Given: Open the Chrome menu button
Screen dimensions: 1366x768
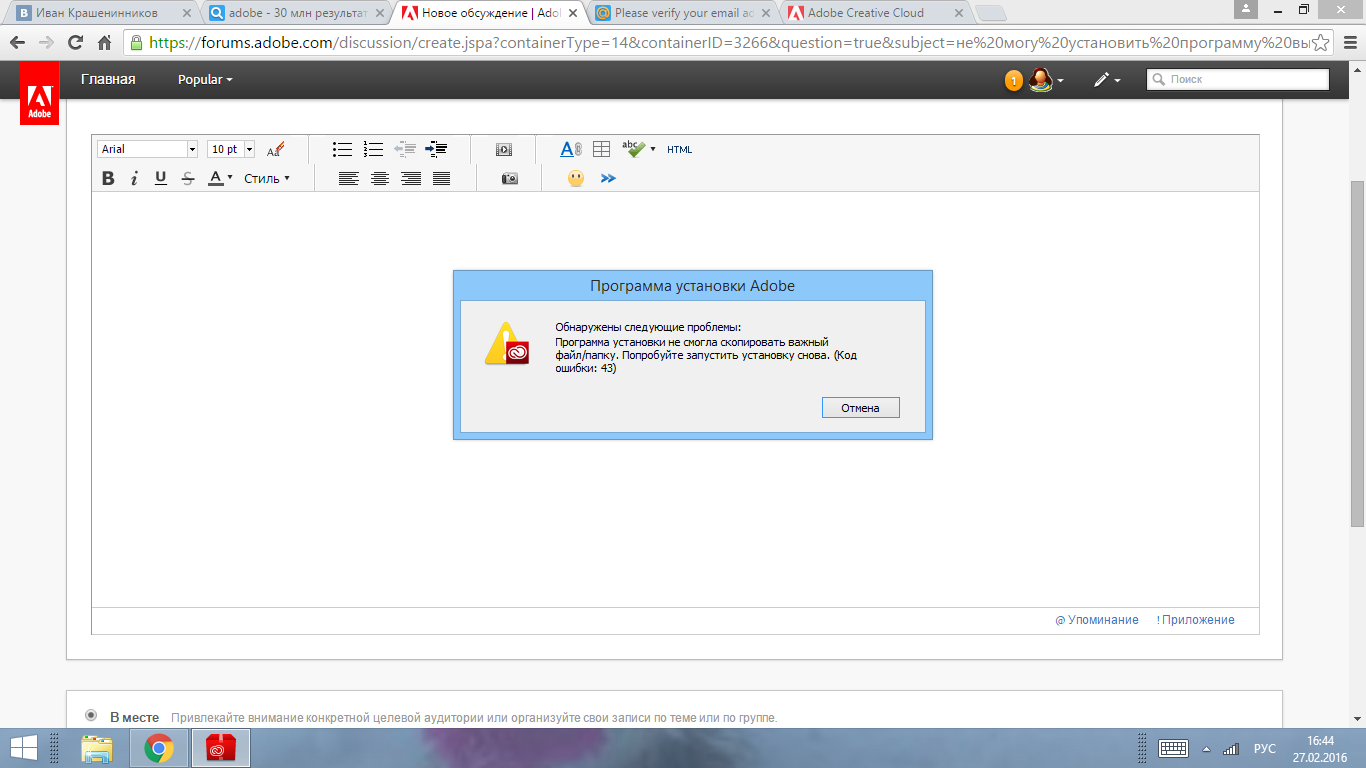Looking at the screenshot, I should (x=1349, y=43).
